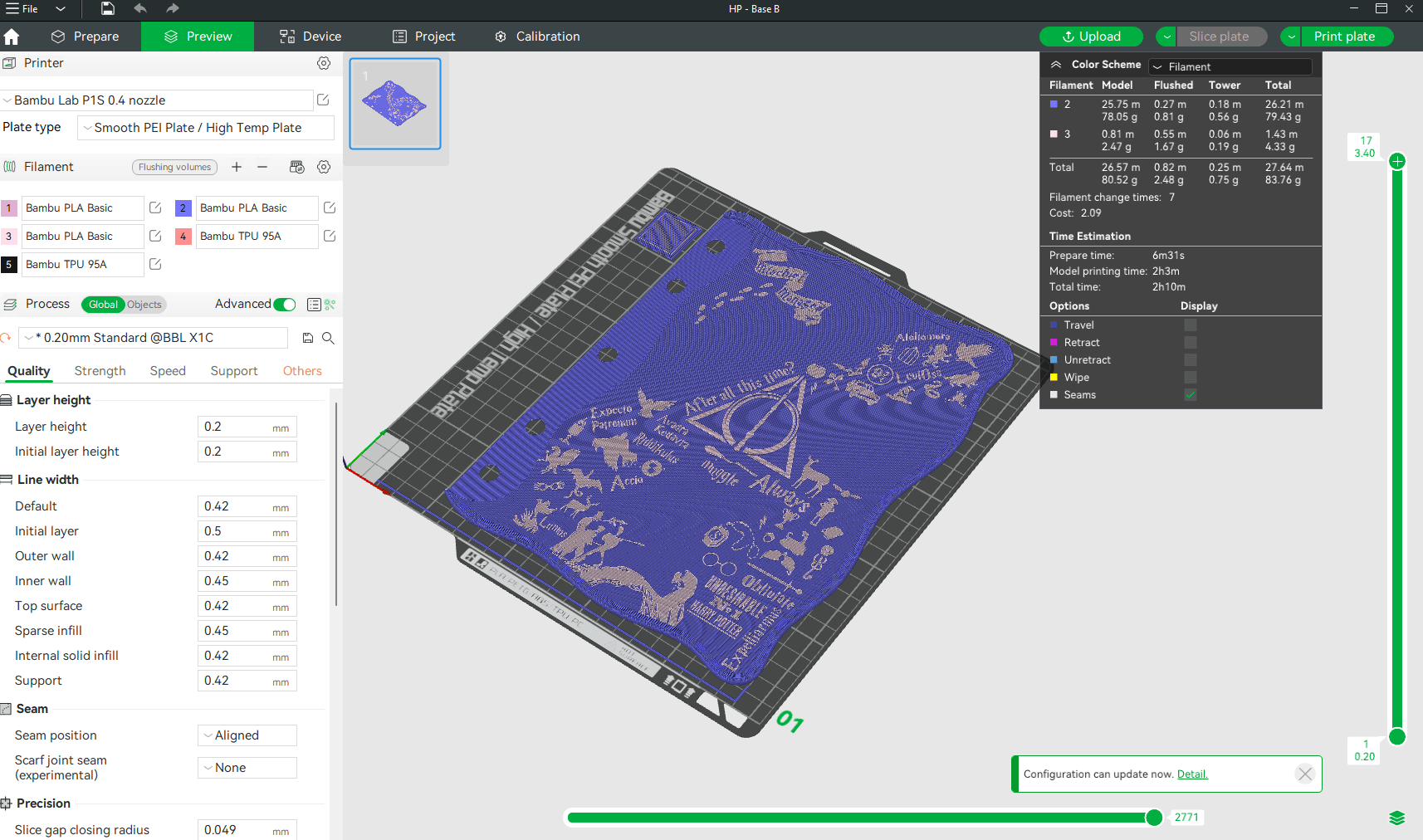The height and width of the screenshot is (840, 1423).
Task: Click the Home icon
Action: (12, 37)
